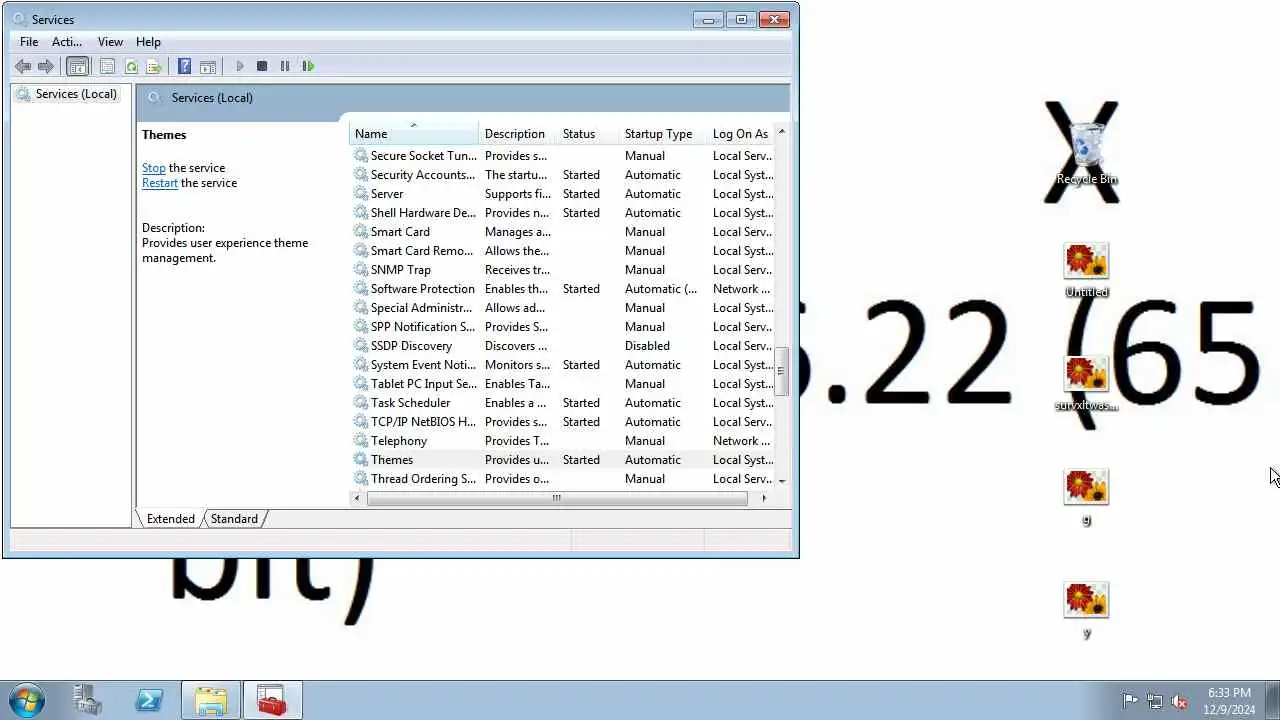Image resolution: width=1280 pixels, height=720 pixels.
Task: Click the Start Service play icon
Action: (240, 66)
